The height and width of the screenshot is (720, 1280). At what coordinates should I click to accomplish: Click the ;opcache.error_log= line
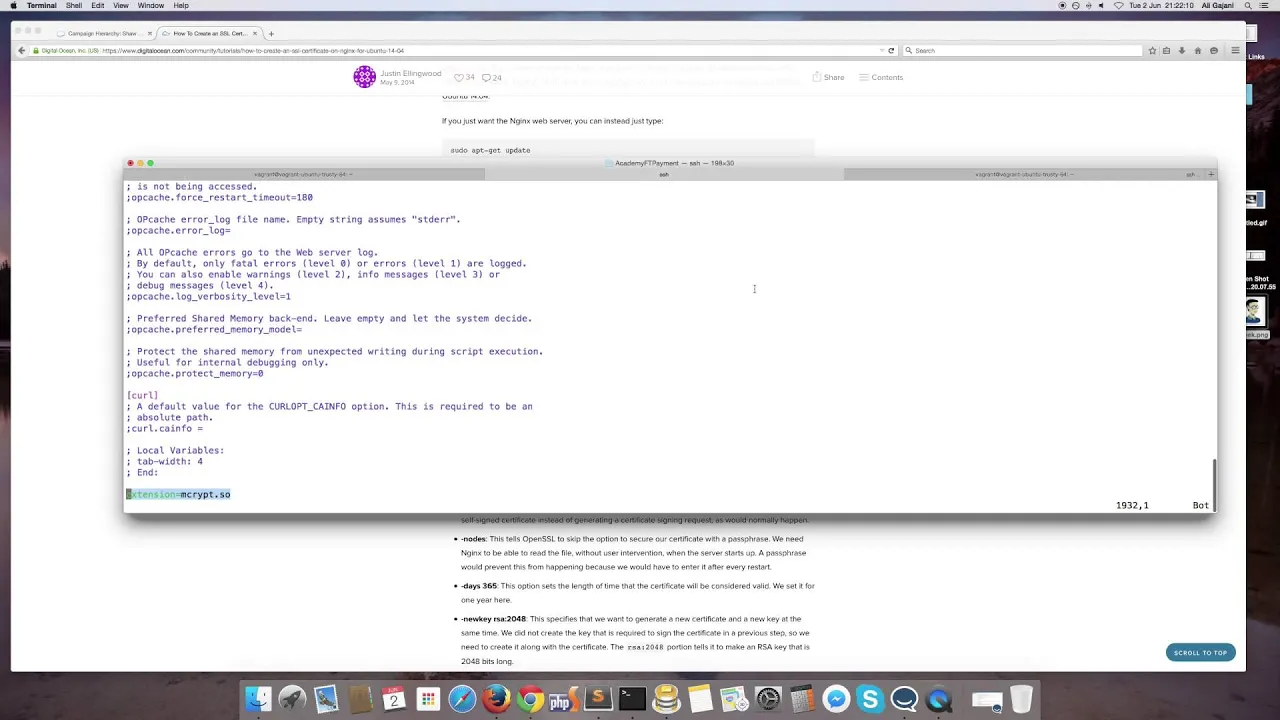click(178, 230)
